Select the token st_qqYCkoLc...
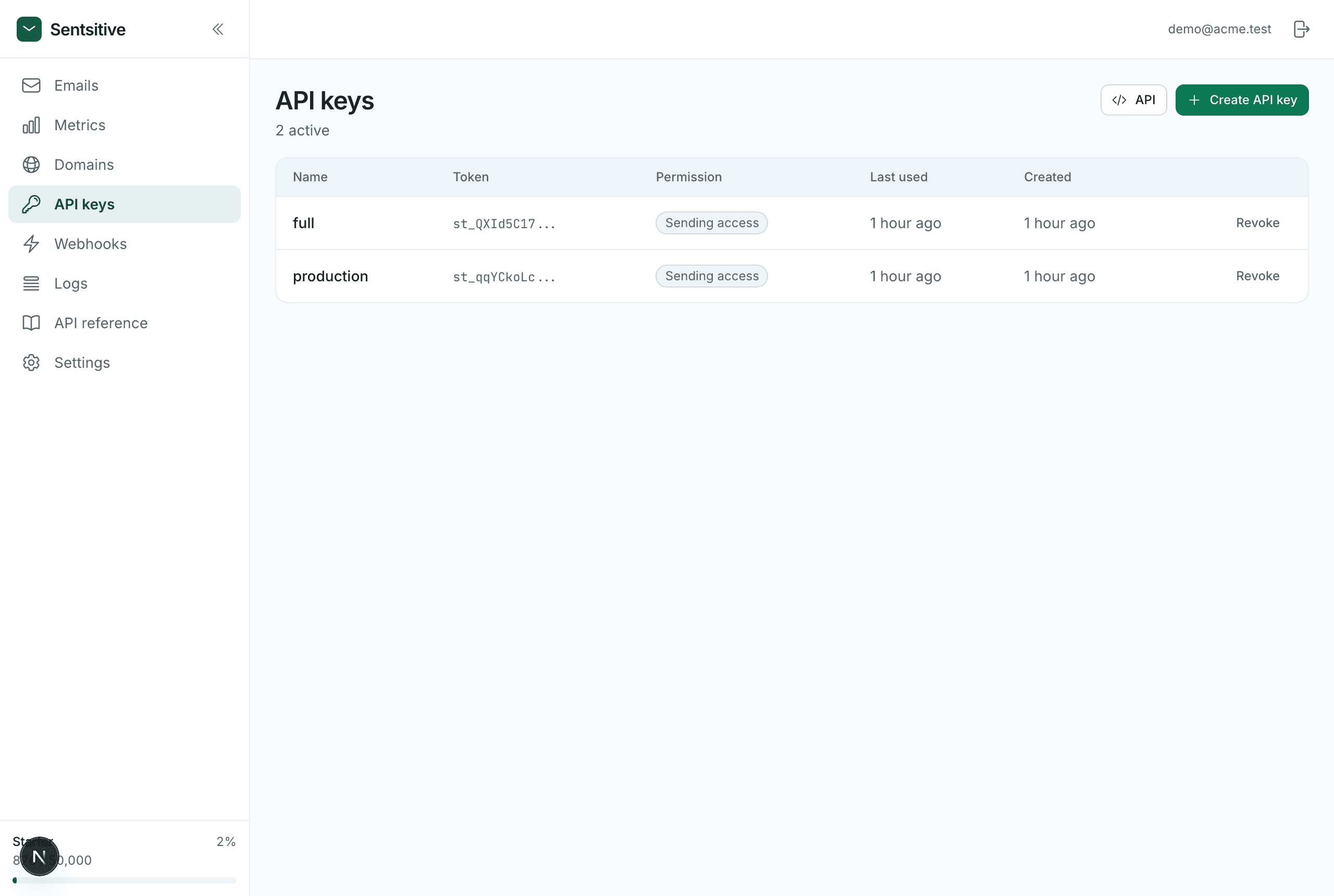Screen dimensions: 1334x896 504,277
